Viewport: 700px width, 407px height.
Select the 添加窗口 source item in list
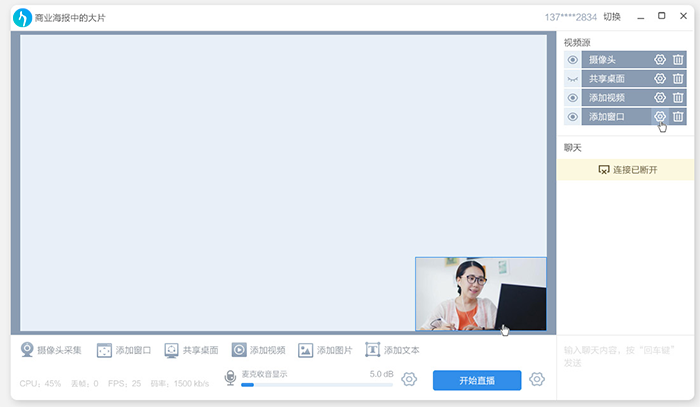614,117
